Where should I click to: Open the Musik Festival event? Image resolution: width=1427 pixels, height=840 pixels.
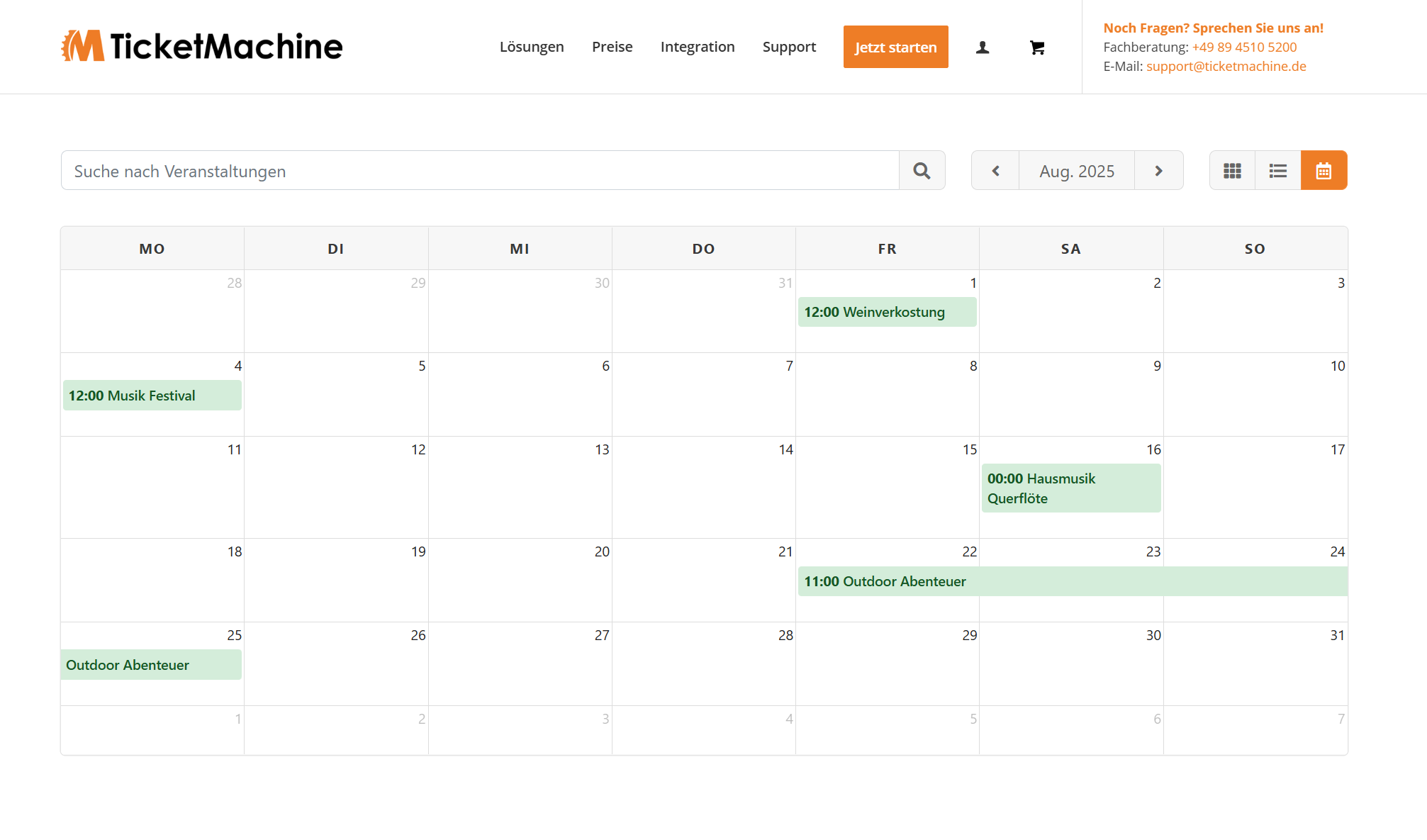pyautogui.click(x=152, y=396)
